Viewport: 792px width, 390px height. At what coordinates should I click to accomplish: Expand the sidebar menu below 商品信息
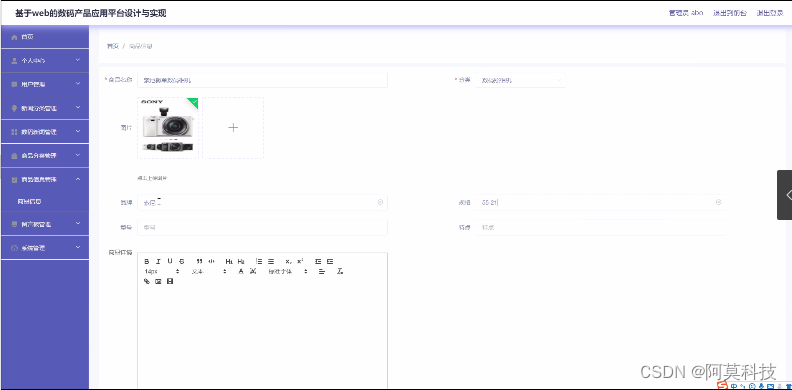click(x=44, y=224)
